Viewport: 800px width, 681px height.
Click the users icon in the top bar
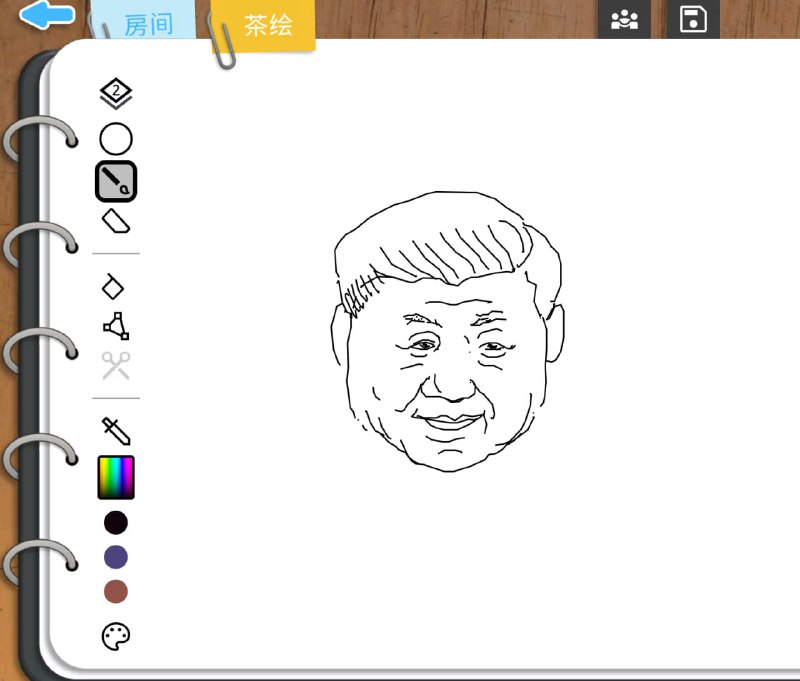pyautogui.click(x=624, y=17)
